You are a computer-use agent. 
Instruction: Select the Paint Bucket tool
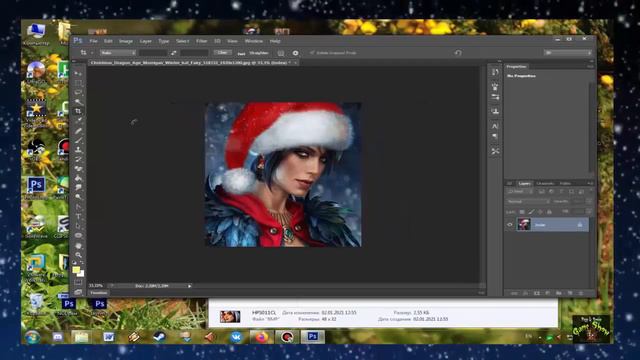(78, 178)
